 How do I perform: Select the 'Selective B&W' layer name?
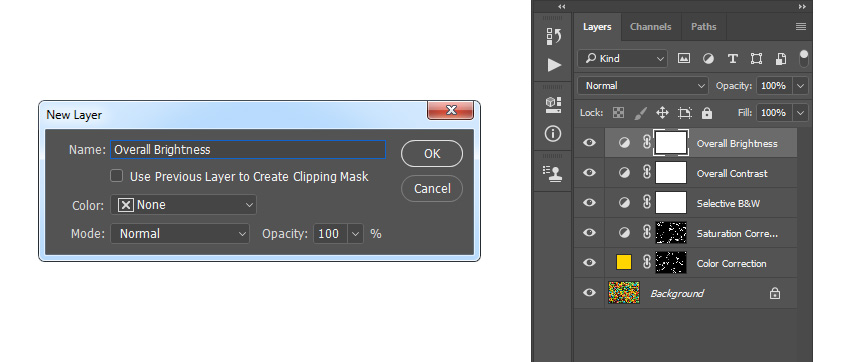tap(728, 204)
